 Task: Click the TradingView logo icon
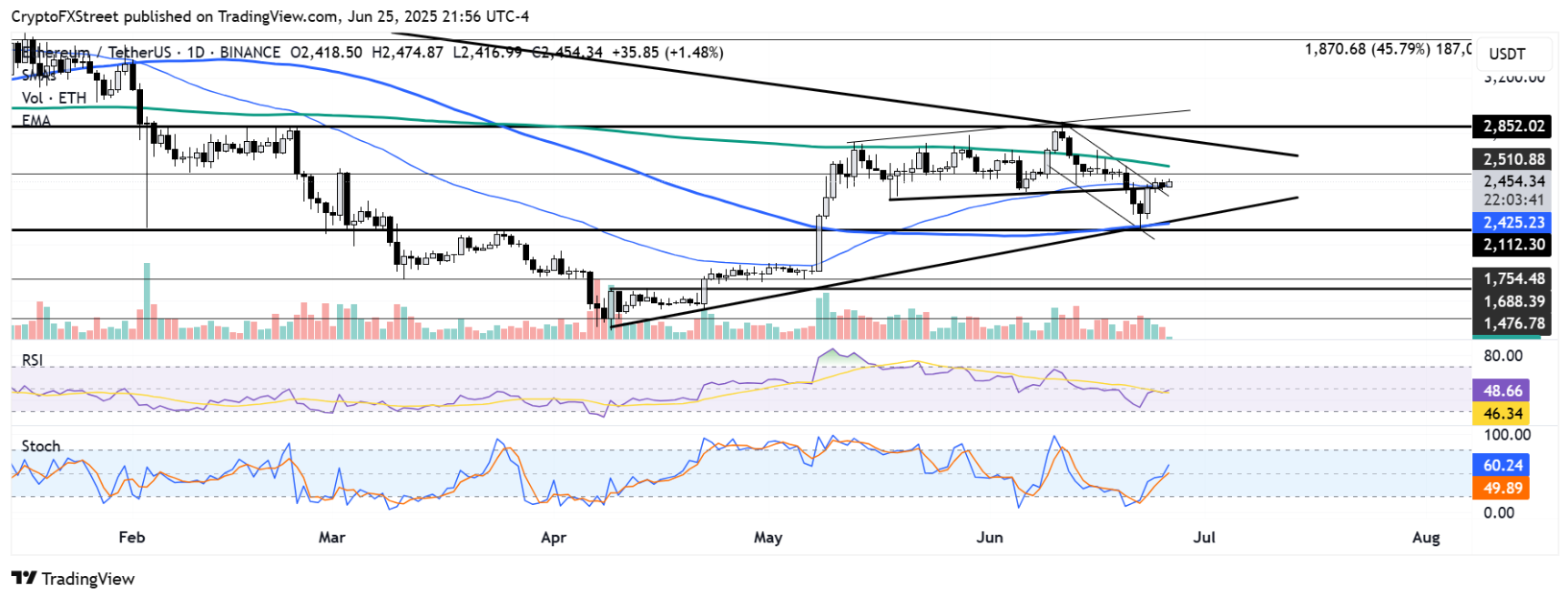pos(24,578)
